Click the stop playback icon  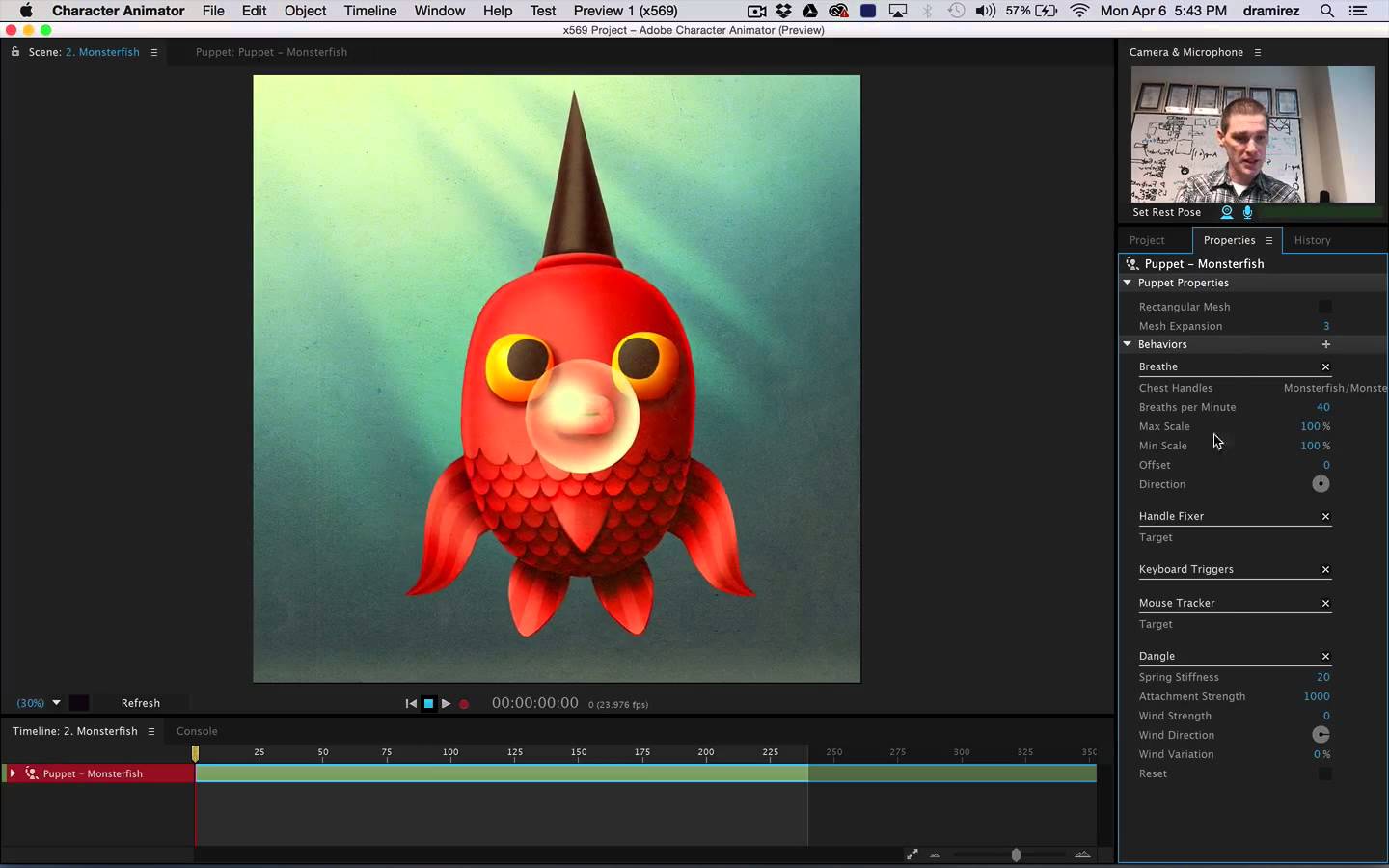pos(427,704)
